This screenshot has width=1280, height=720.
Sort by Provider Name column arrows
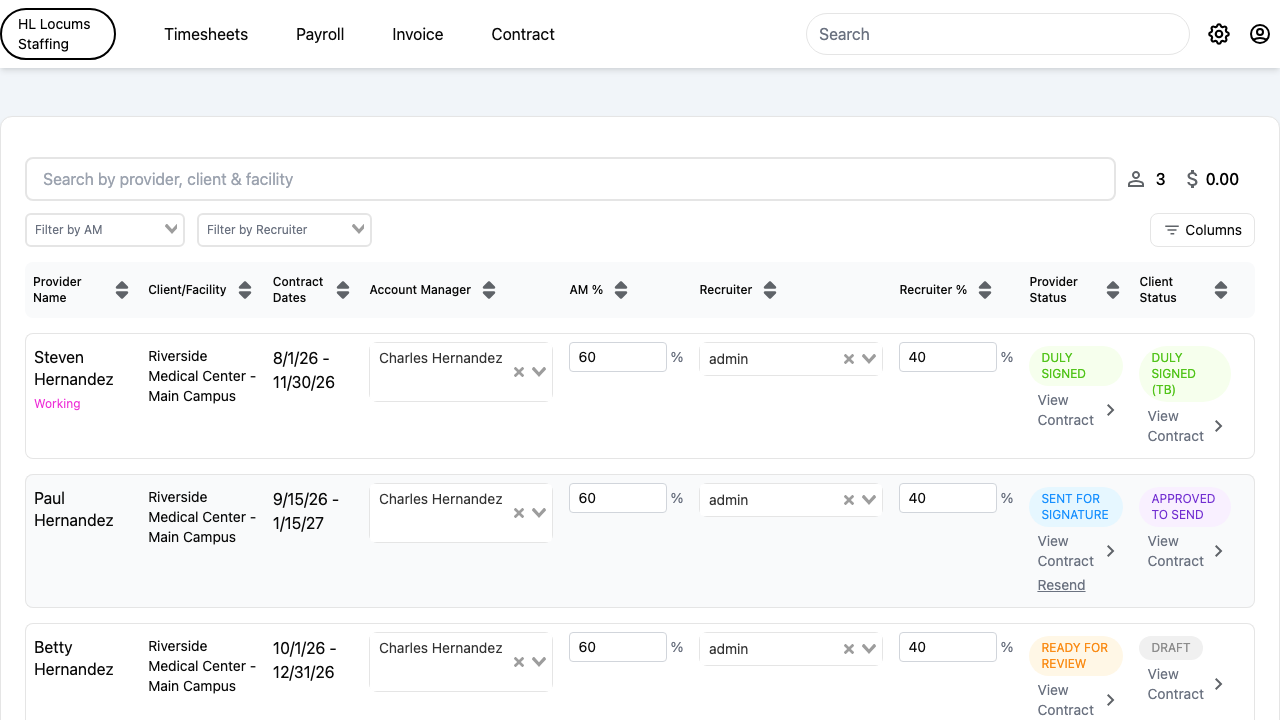pos(122,290)
